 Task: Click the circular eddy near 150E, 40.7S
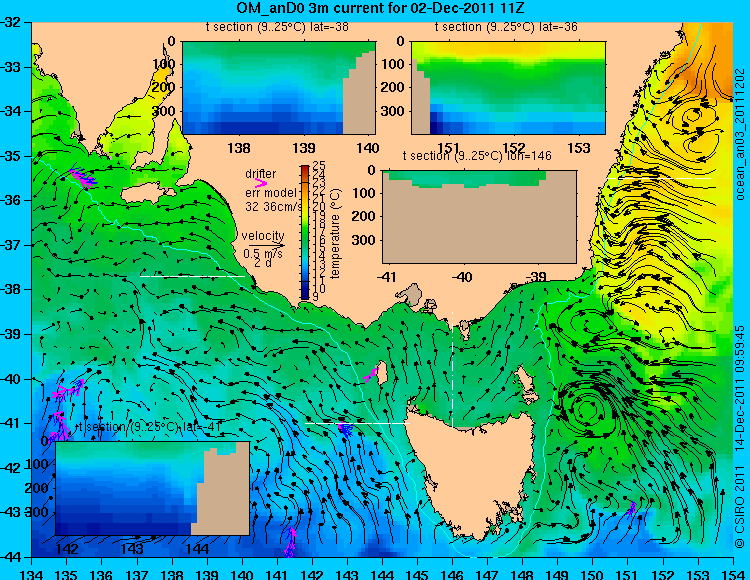pos(586,410)
